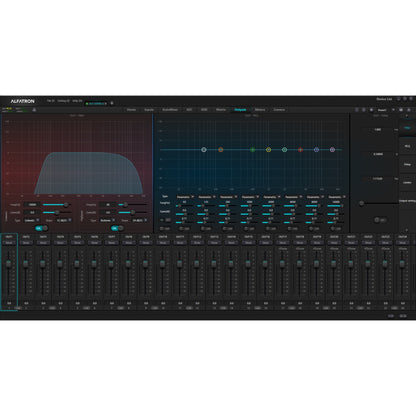Screen dimensions: 416x416
Task: Select the teal PEQ node
Action: 284,150
